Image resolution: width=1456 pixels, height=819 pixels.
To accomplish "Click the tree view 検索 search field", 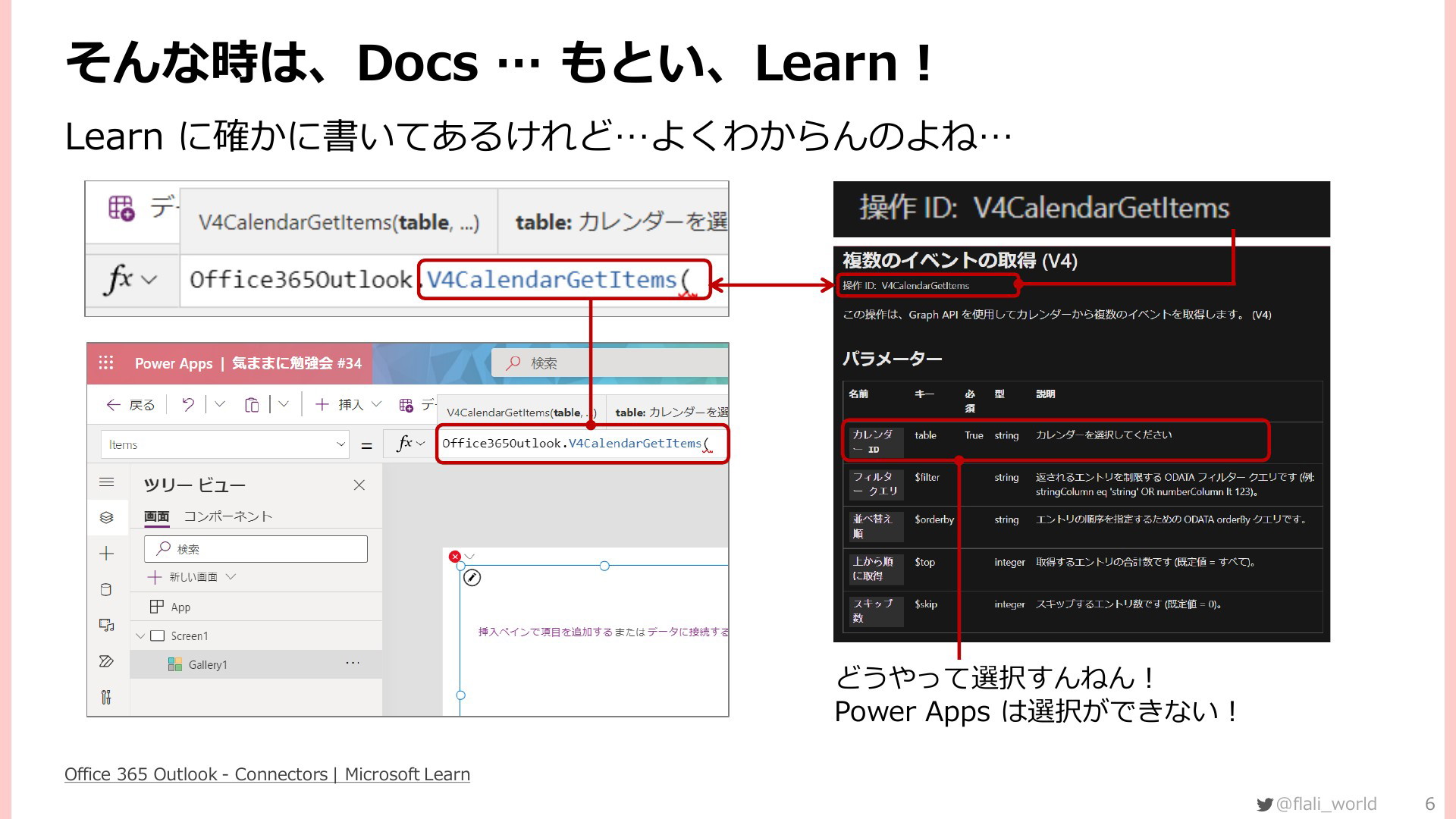I will pyautogui.click(x=256, y=549).
